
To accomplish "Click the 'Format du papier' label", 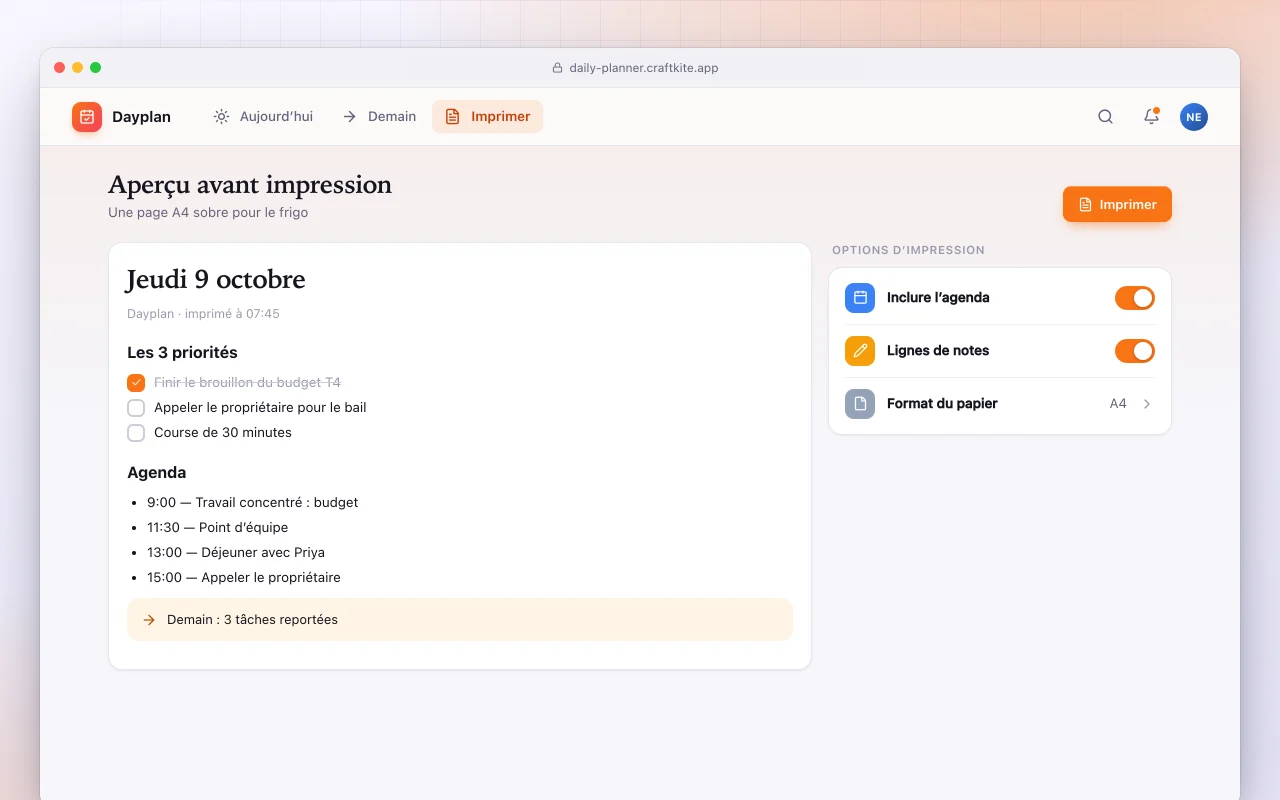I will [942, 404].
